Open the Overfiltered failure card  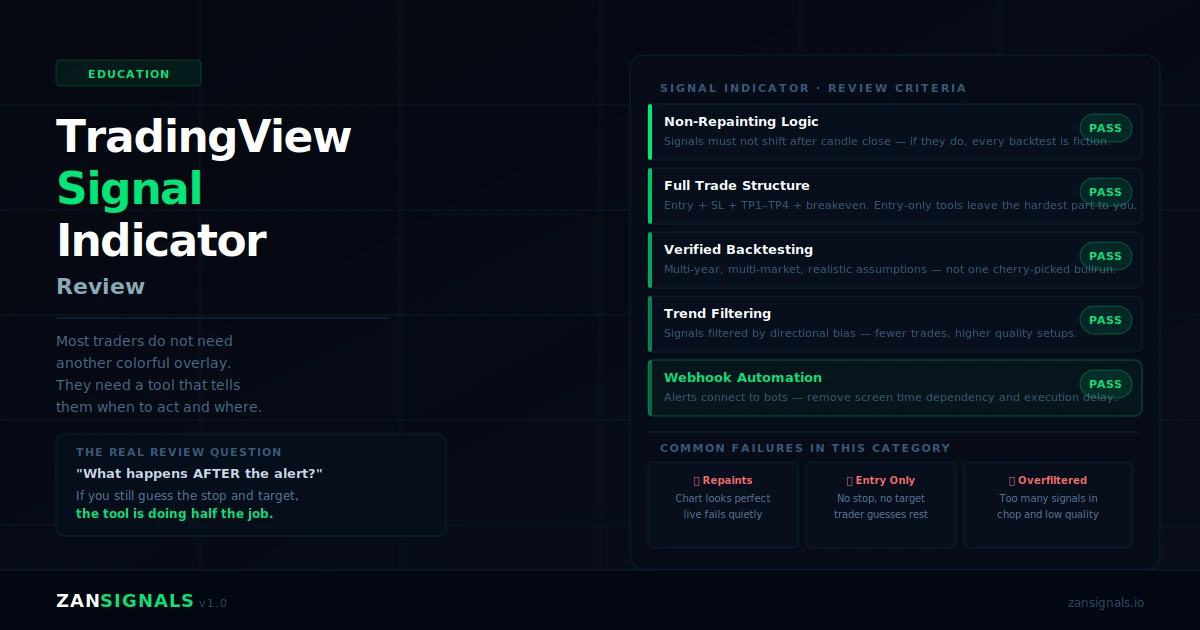tap(1048, 505)
